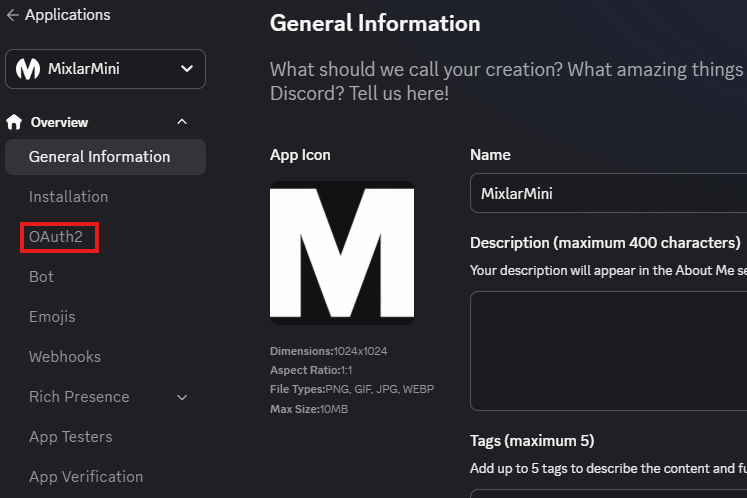Click the Tags (maximum 5) label
Image resolution: width=747 pixels, height=498 pixels.
tap(532, 441)
